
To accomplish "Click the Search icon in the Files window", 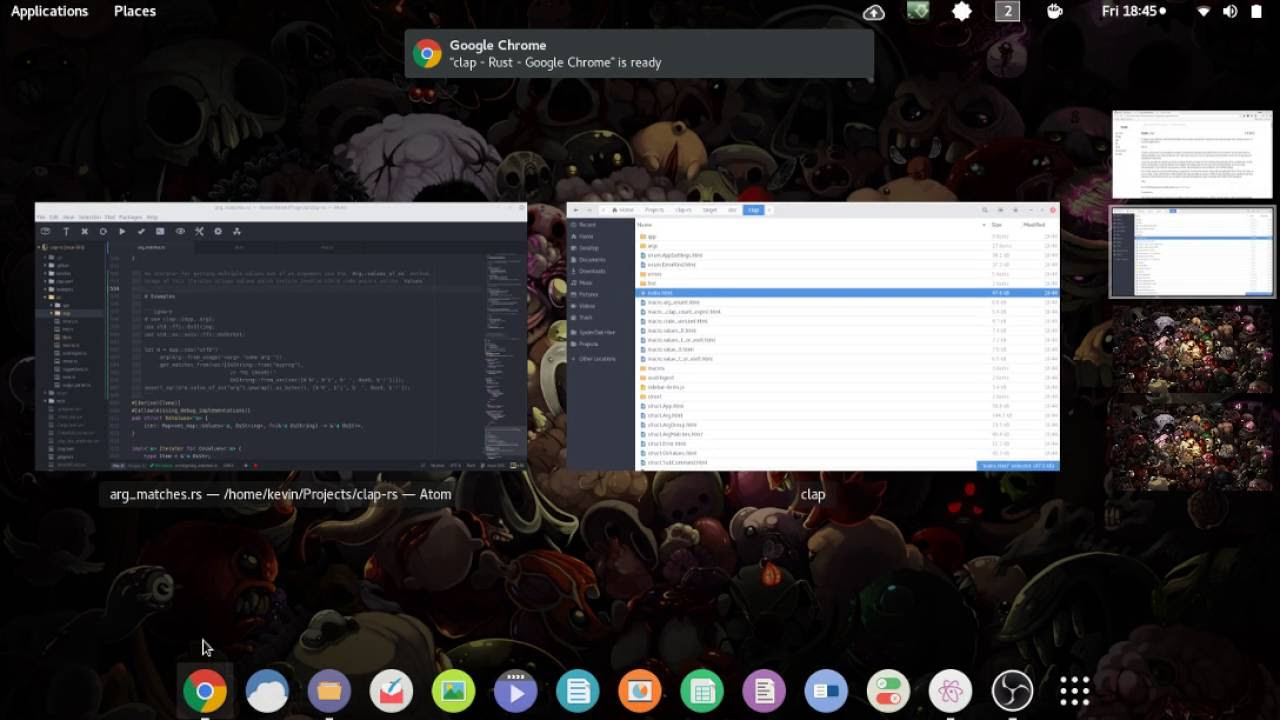I will pyautogui.click(x=985, y=210).
